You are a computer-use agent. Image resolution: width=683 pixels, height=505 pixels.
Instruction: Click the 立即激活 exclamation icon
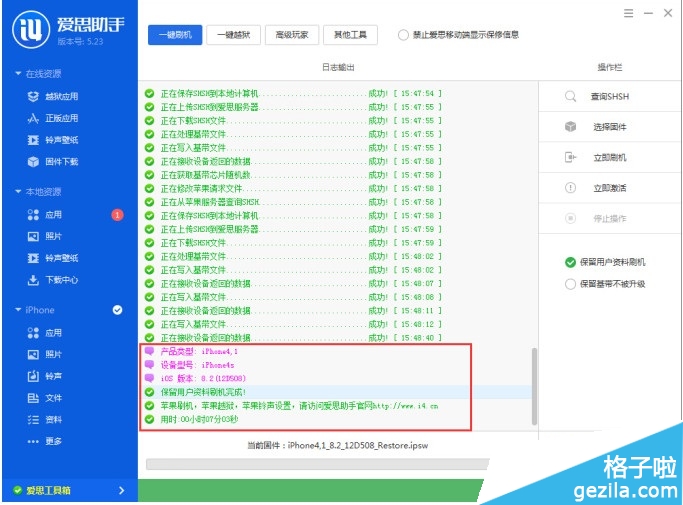(x=571, y=188)
